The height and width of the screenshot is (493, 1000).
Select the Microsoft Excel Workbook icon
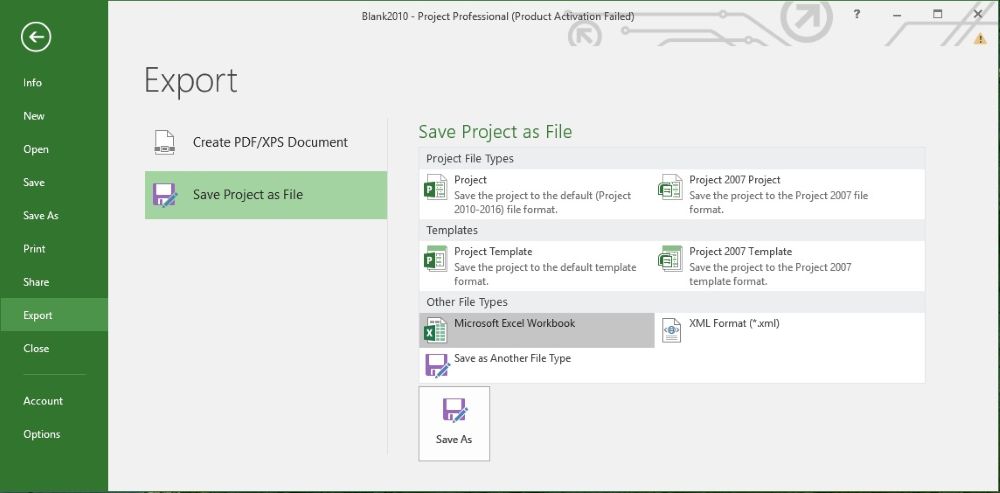[436, 331]
